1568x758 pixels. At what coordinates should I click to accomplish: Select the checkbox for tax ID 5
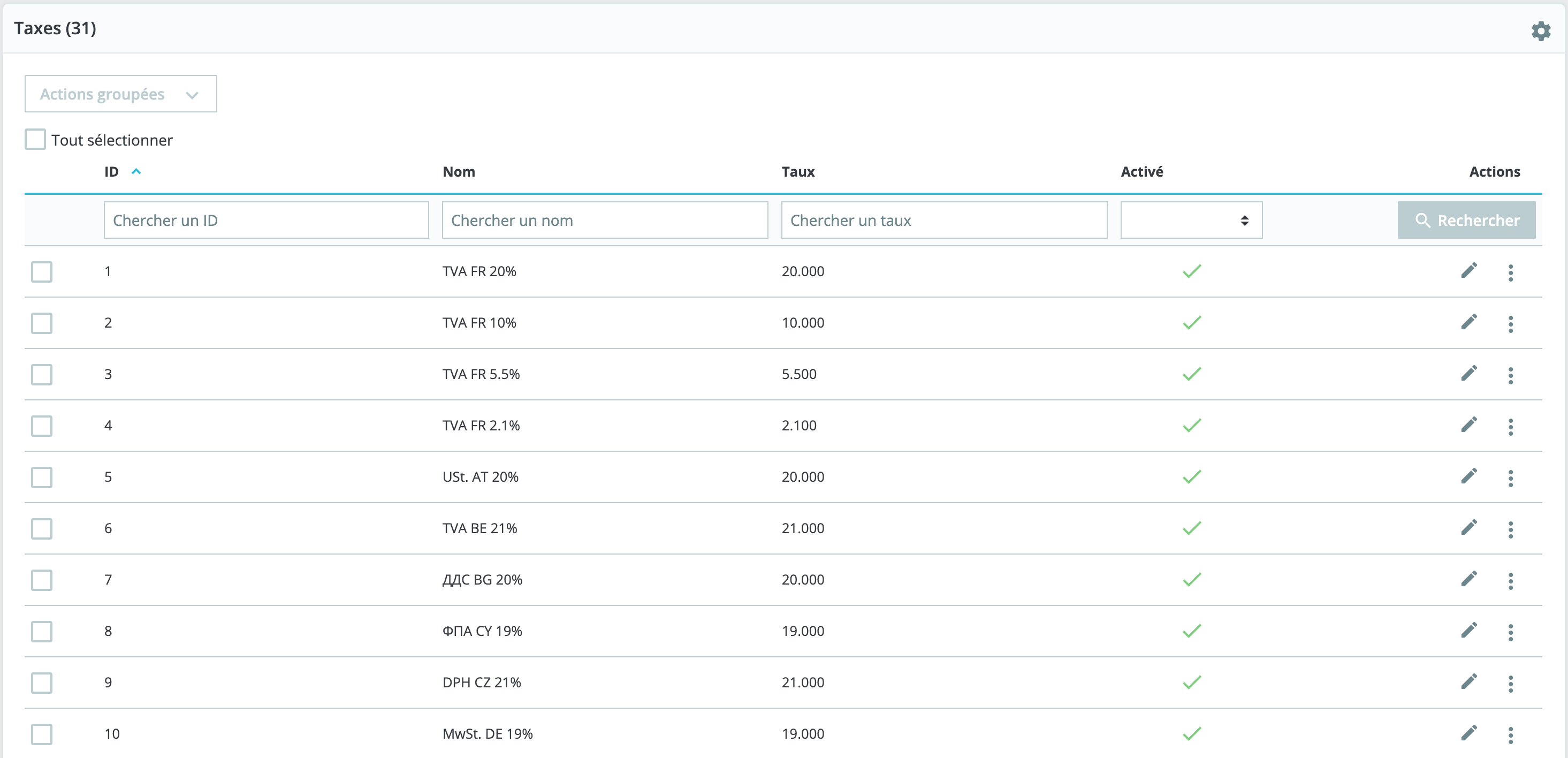[42, 477]
